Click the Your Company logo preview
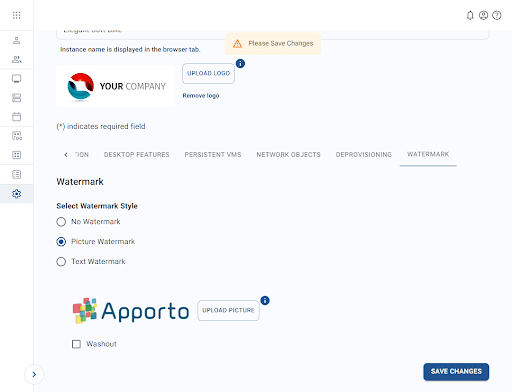This screenshot has height=392, width=512. click(115, 86)
